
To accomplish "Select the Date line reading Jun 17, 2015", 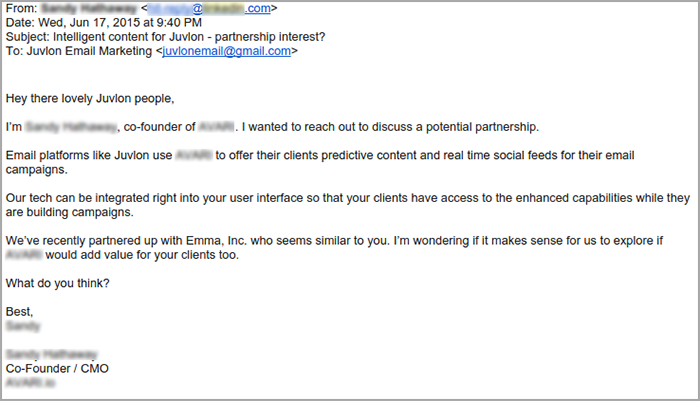I will [x=104, y=23].
